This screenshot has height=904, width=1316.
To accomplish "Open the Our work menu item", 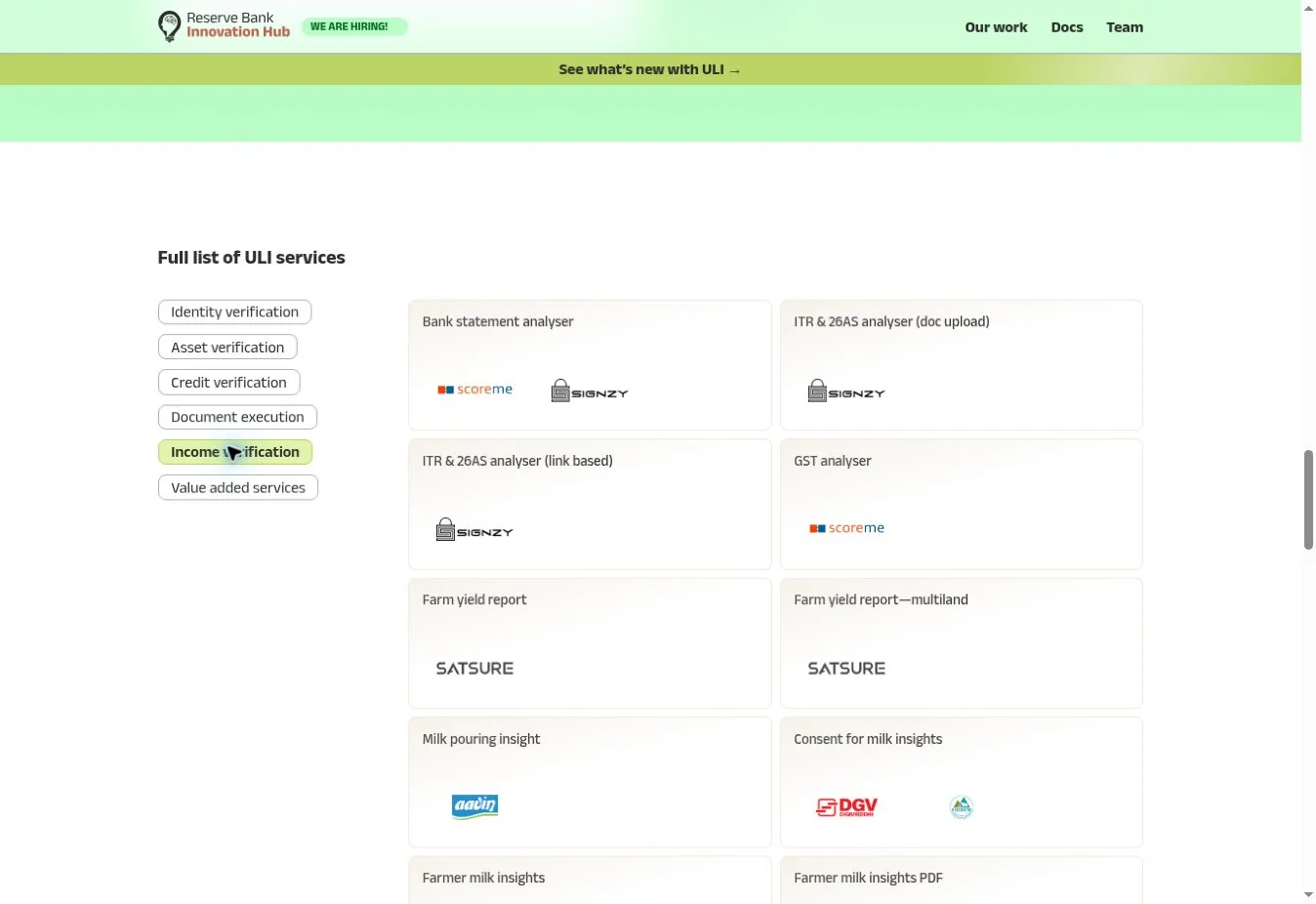I will click(x=996, y=27).
